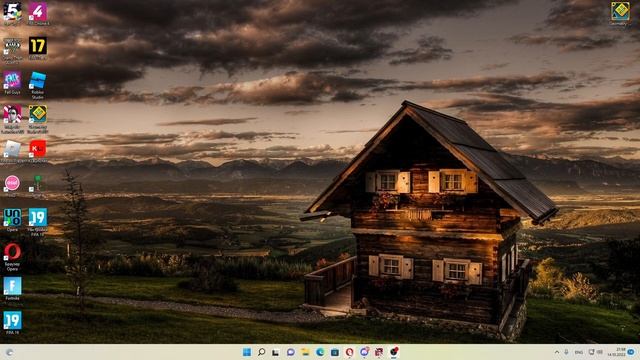Open the Chat taskbar icon
Image resolution: width=640 pixels, height=360 pixels.
coord(291,352)
